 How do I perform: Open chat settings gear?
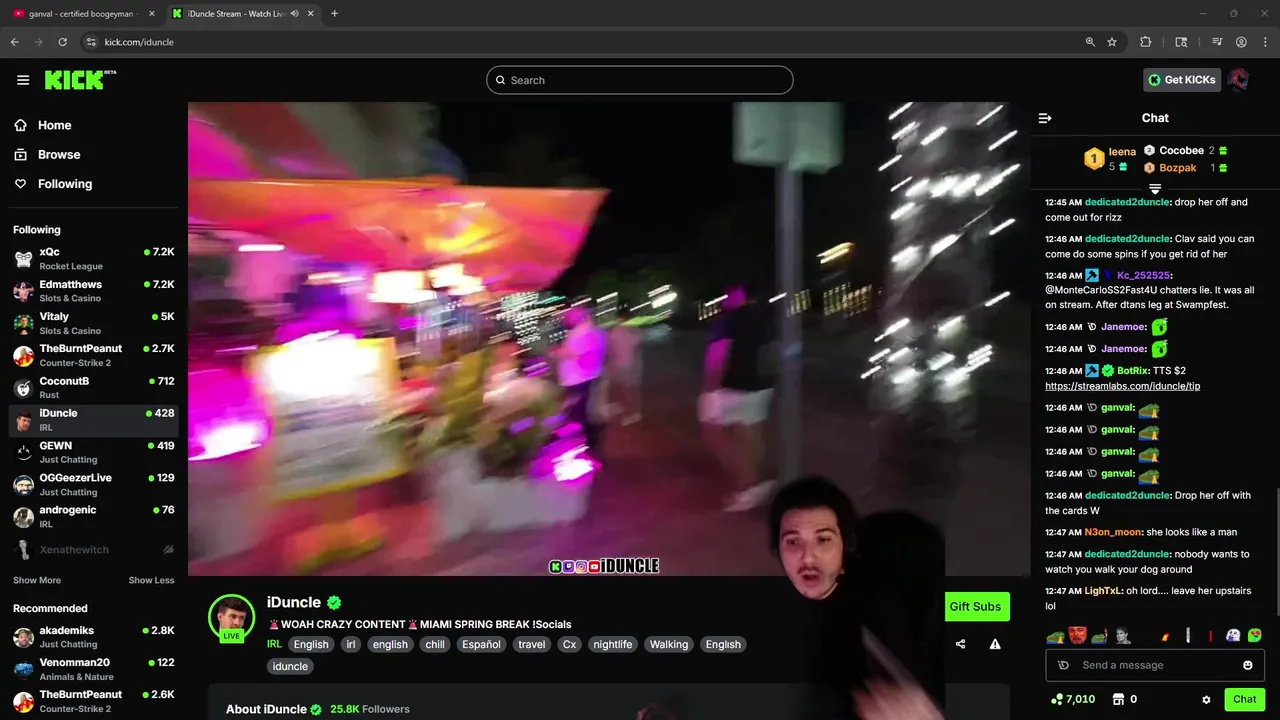1206,700
